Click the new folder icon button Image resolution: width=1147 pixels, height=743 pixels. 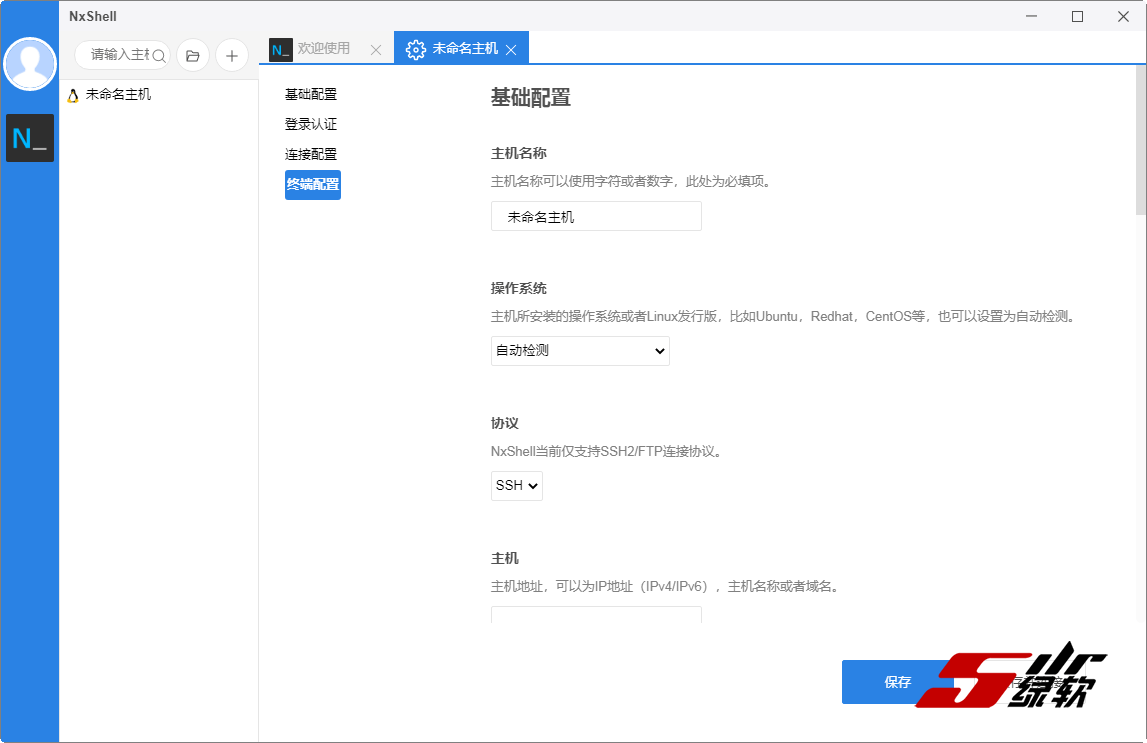click(193, 55)
